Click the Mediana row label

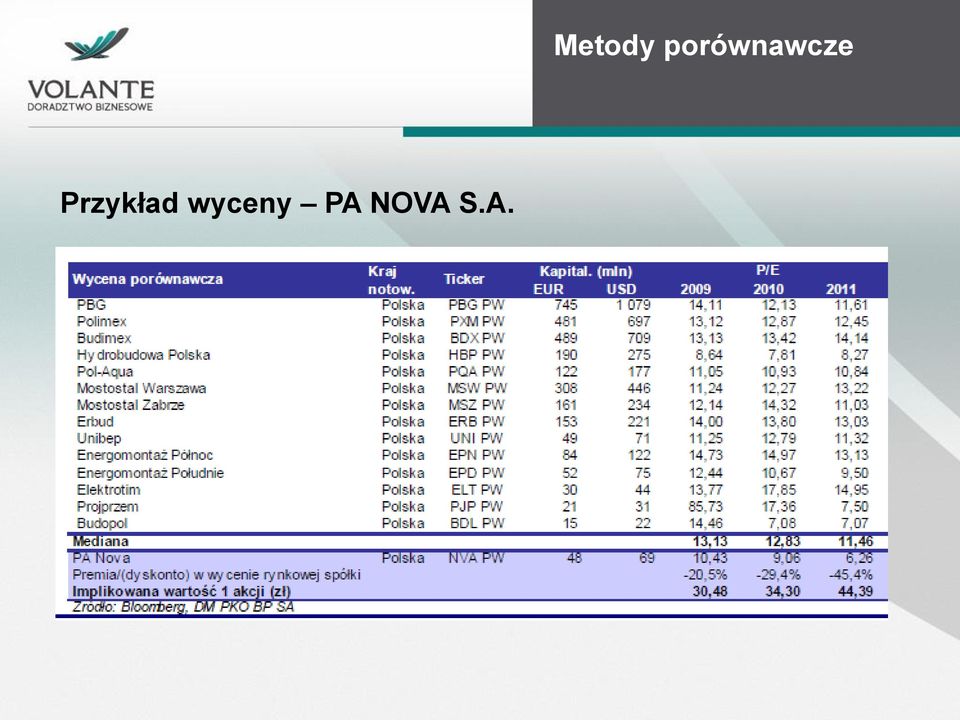(x=100, y=541)
